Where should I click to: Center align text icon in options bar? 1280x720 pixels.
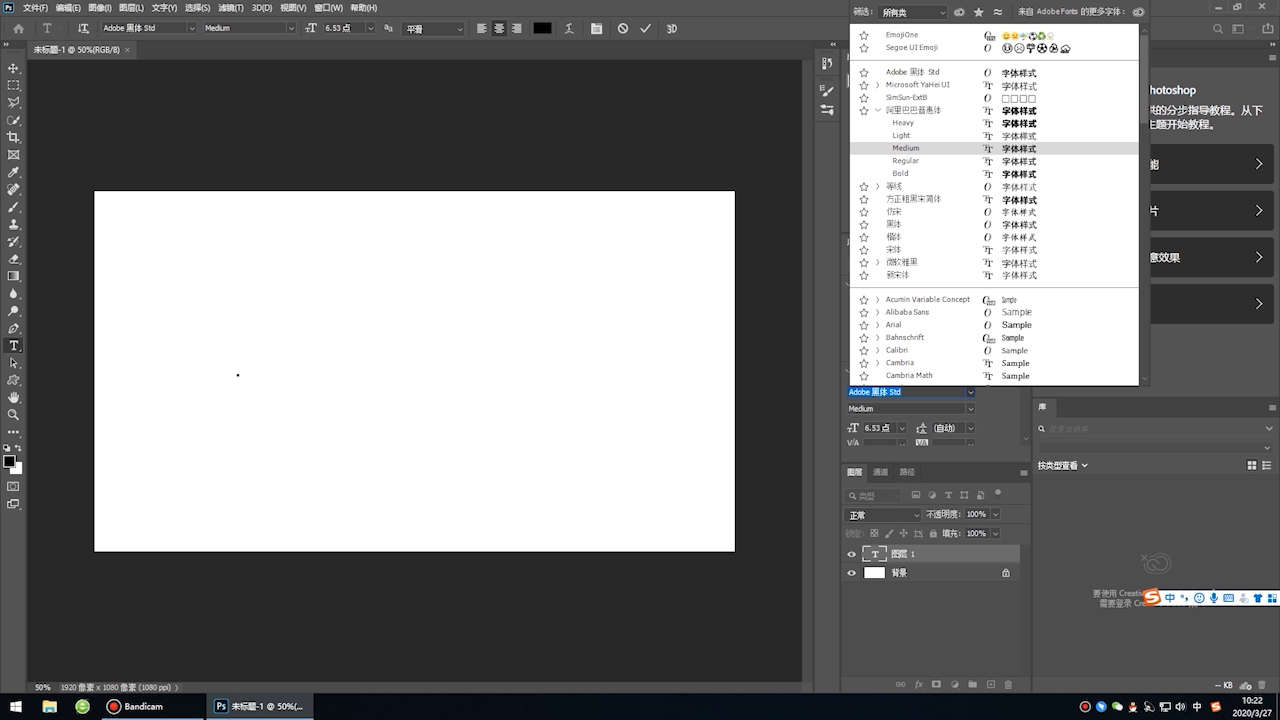click(x=499, y=28)
